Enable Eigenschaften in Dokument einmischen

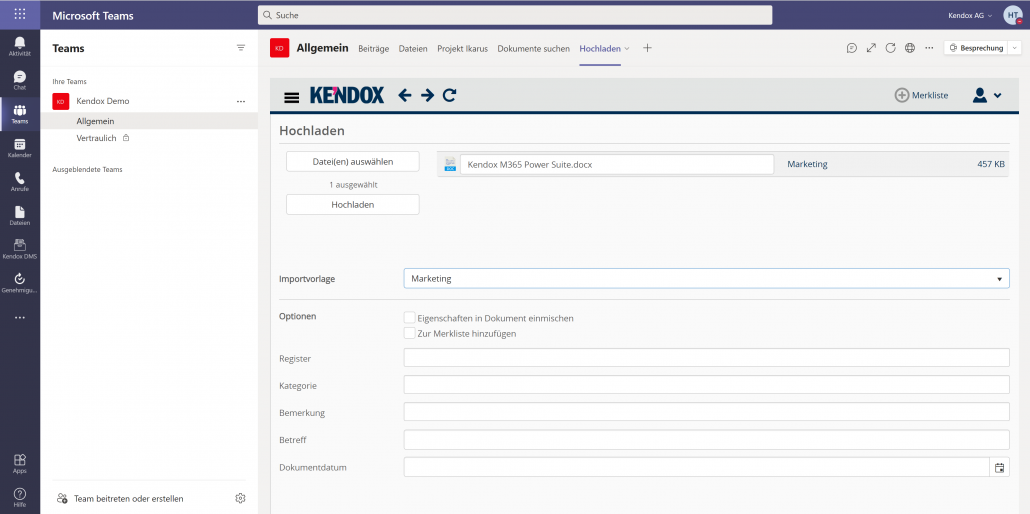[x=409, y=318]
